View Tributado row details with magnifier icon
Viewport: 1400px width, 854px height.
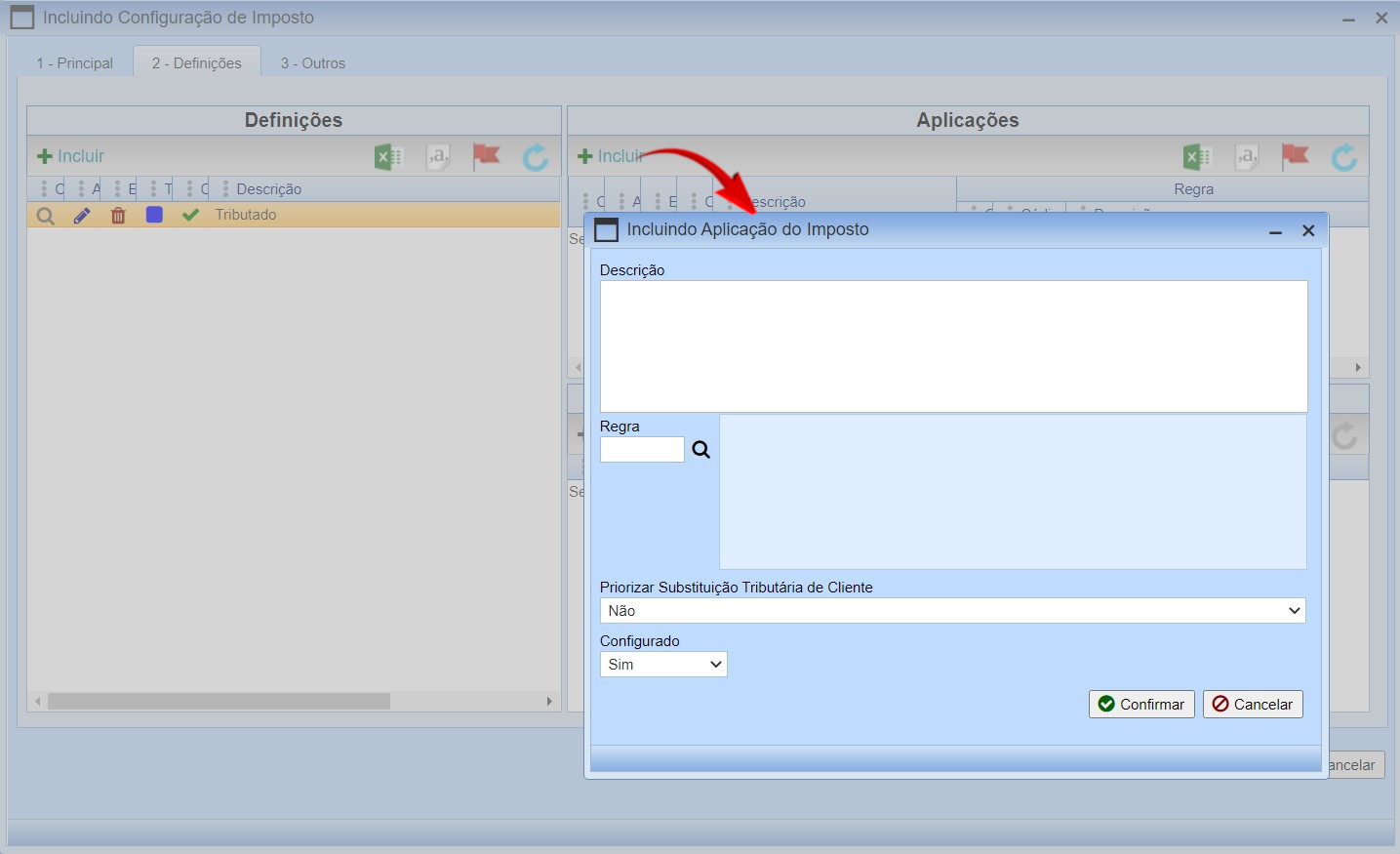pos(45,216)
